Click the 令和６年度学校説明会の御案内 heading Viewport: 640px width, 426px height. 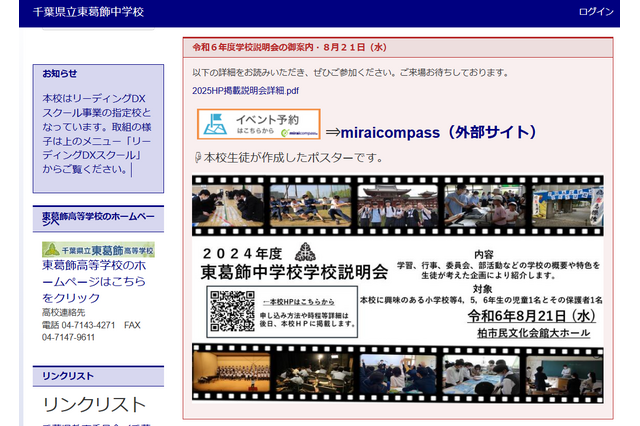[289, 47]
